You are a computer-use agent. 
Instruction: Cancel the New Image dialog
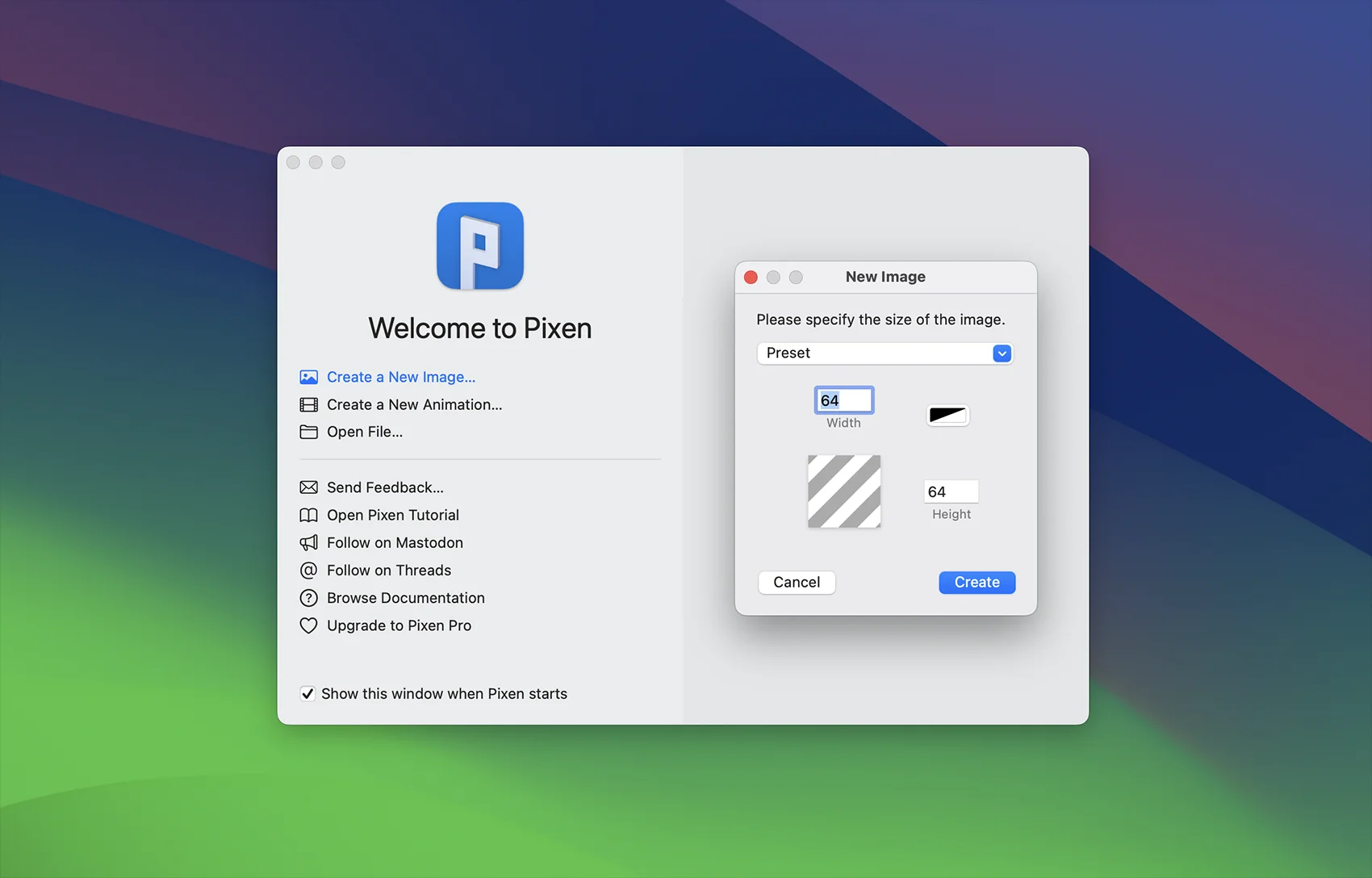pos(797,583)
